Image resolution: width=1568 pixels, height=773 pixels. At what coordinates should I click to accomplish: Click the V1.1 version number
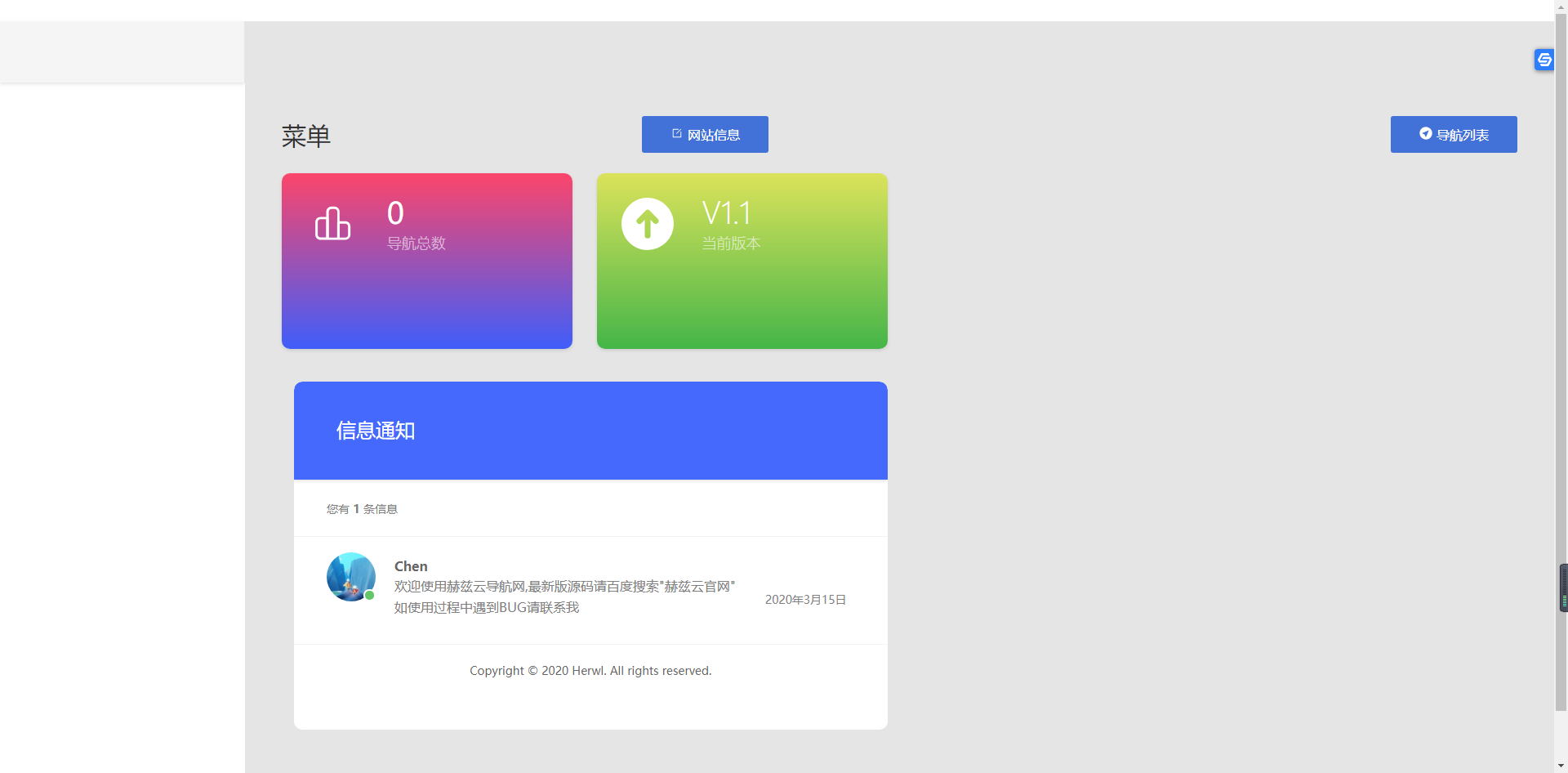tap(726, 213)
